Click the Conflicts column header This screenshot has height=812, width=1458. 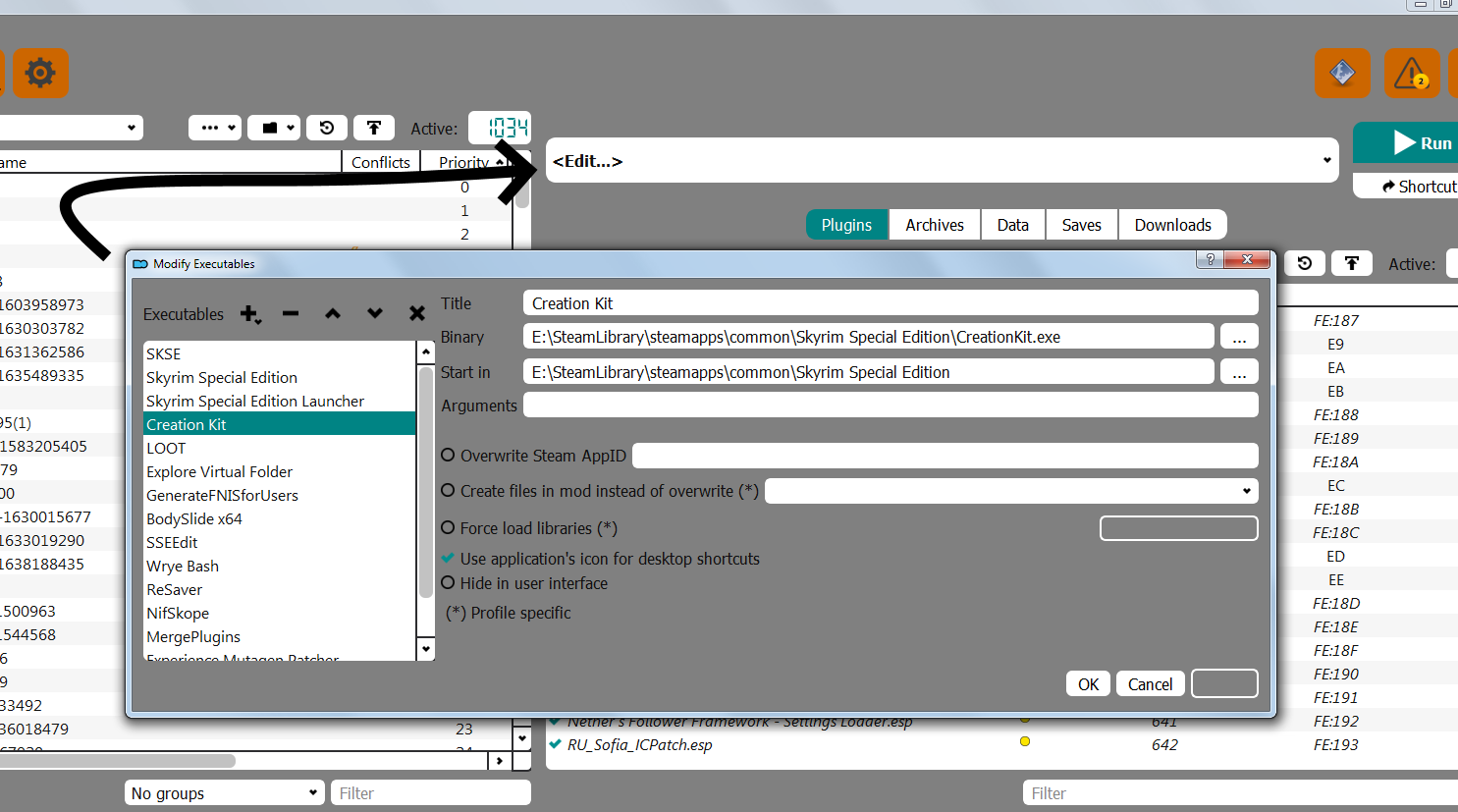381,162
